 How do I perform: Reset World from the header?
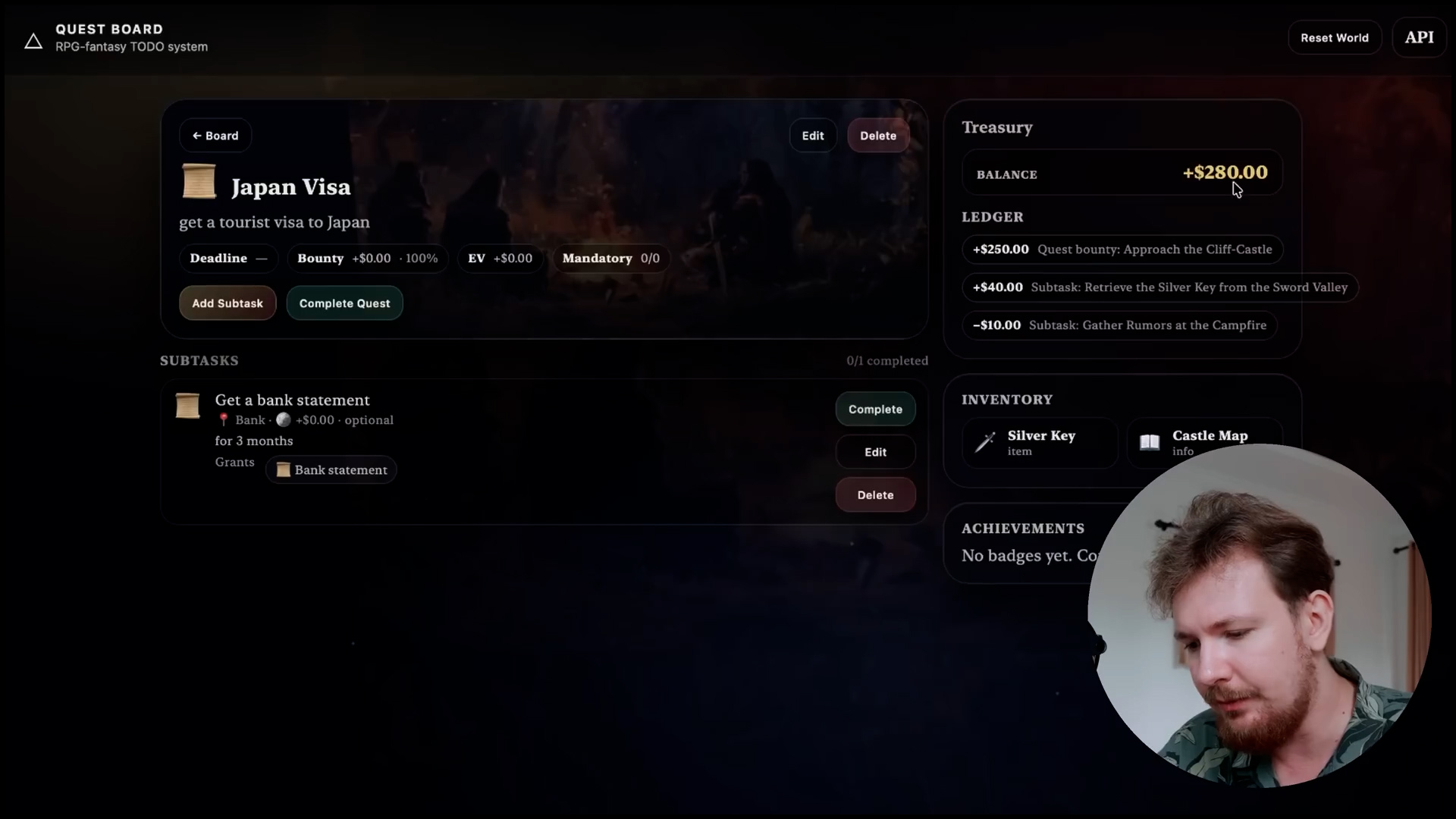pos(1335,38)
